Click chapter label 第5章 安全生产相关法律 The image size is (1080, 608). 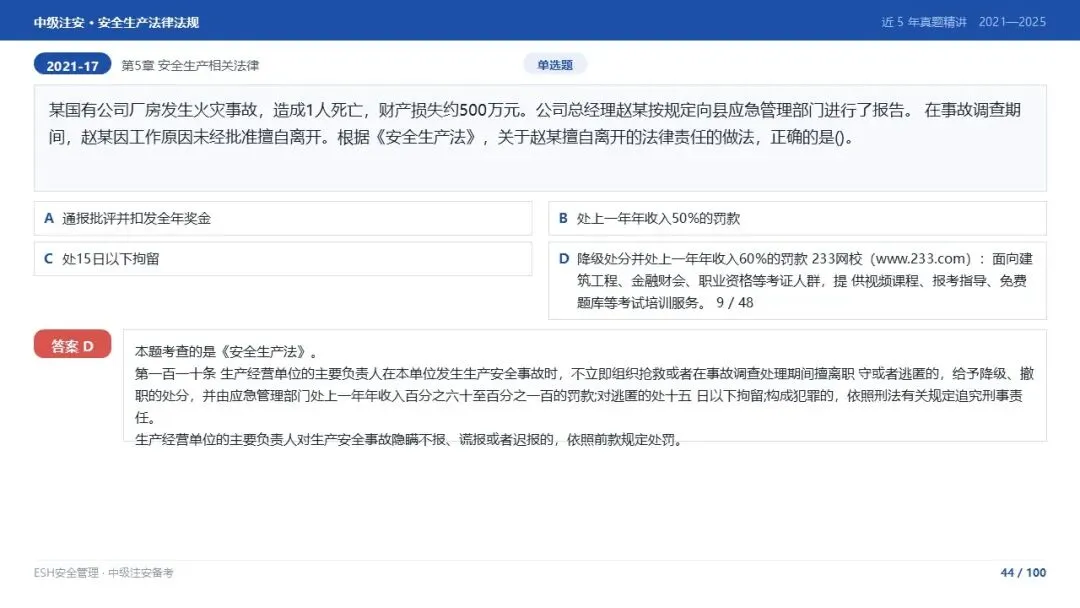point(190,65)
